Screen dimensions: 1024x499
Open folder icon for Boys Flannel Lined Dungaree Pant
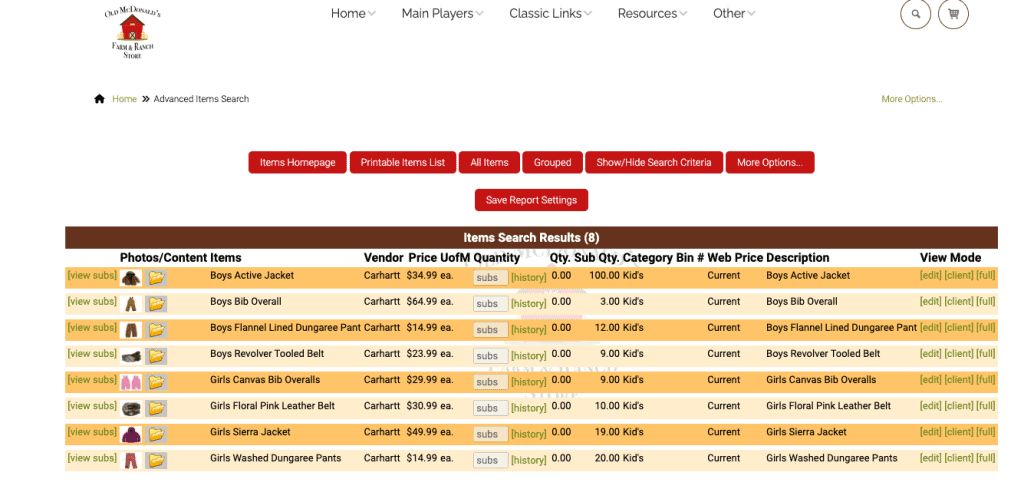point(156,330)
